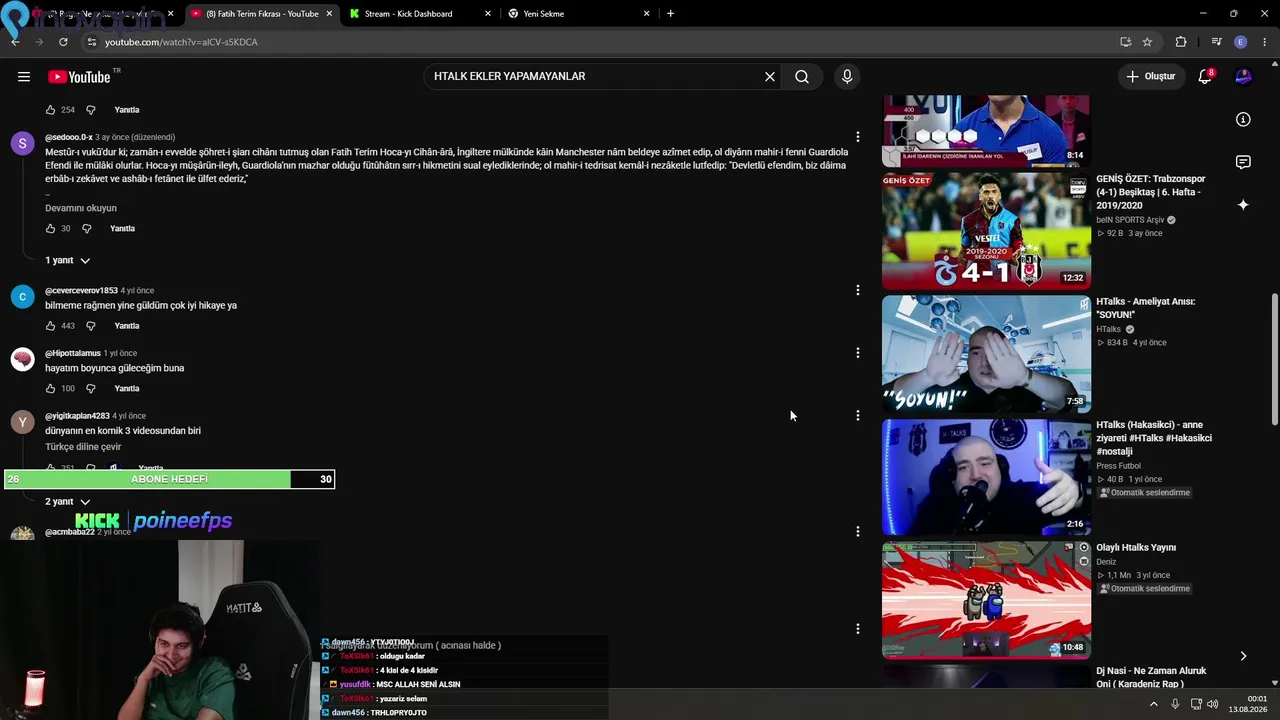Viewport: 1280px width, 720px height.
Task: Open the Trabzonspor 4-1 Beşiktaş thumbnail
Action: [986, 231]
